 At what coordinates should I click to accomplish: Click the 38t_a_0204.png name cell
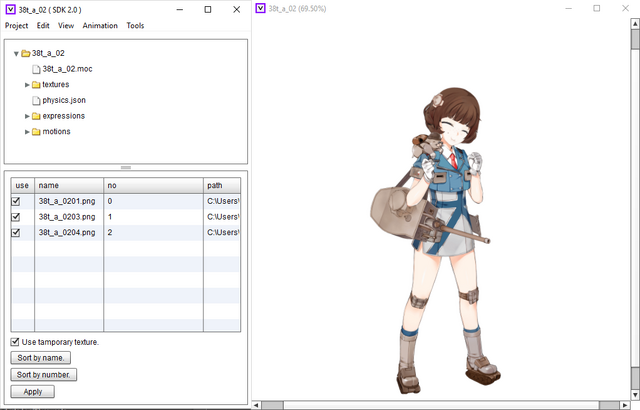click(69, 233)
